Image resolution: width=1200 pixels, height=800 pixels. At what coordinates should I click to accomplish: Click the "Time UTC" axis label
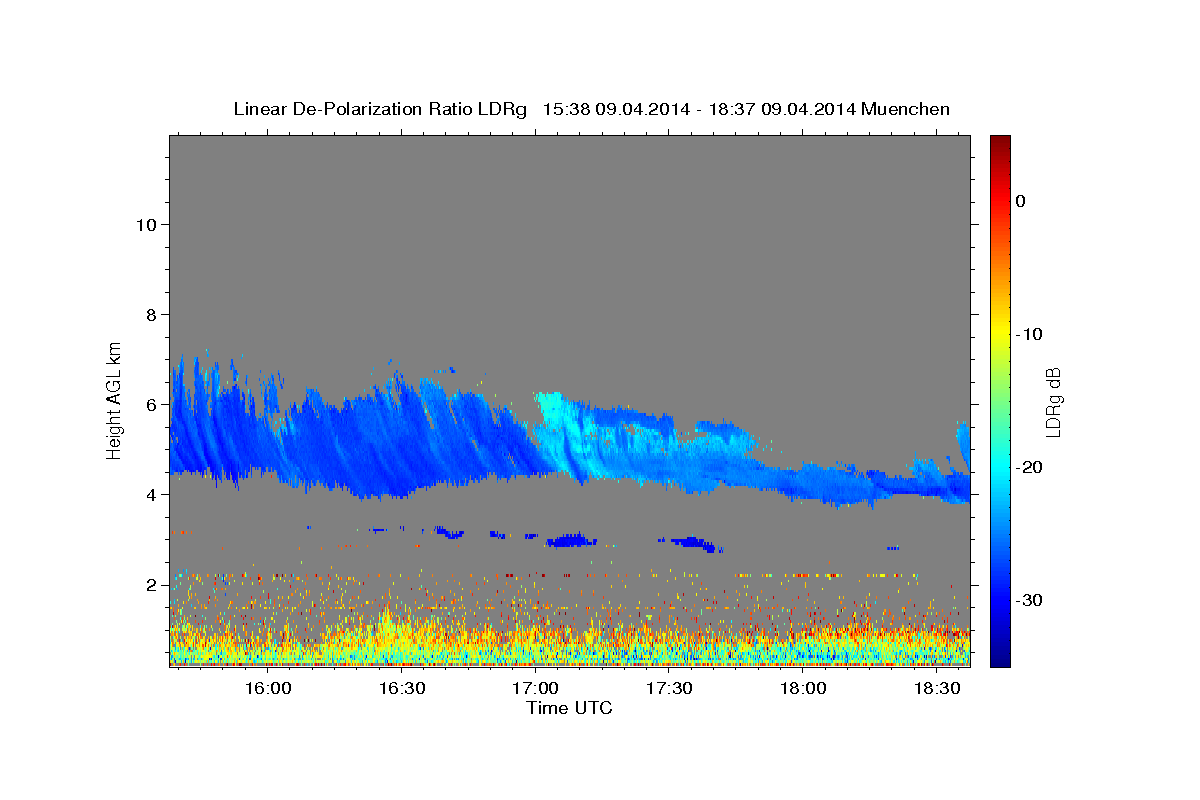[569, 708]
